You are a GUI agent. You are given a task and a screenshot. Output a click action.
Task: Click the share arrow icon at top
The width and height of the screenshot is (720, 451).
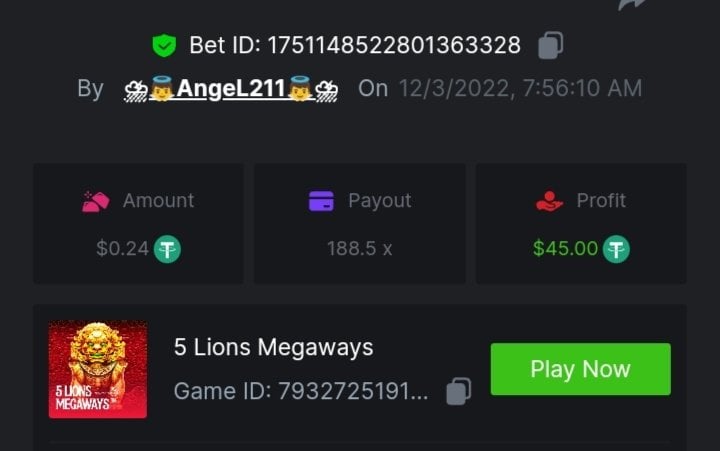click(632, 5)
